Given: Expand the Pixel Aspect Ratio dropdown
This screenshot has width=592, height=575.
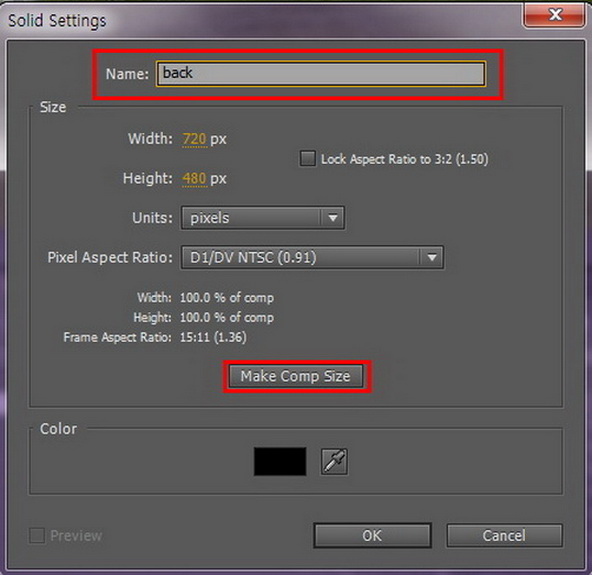Looking at the screenshot, I should 312,257.
